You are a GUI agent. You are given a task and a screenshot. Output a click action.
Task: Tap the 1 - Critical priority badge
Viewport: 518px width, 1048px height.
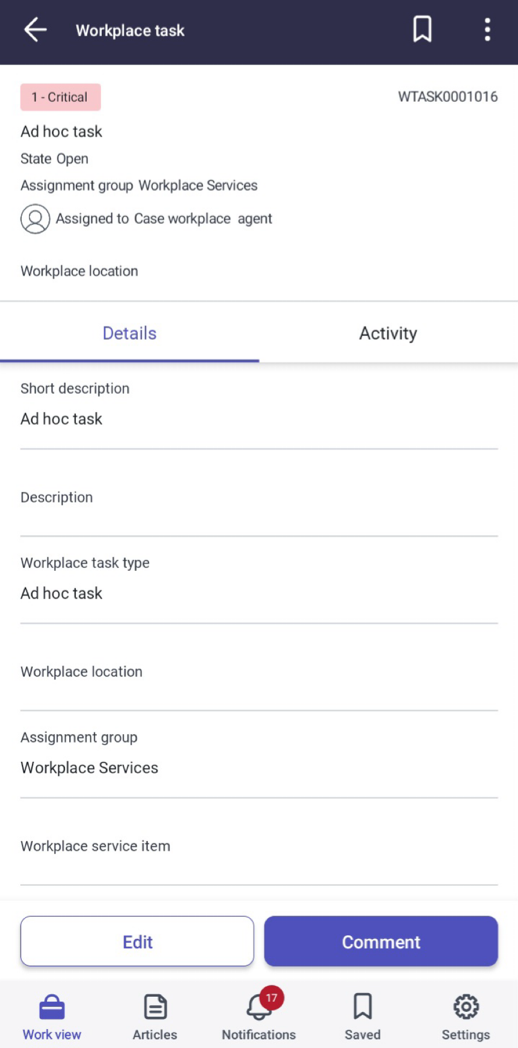60,97
